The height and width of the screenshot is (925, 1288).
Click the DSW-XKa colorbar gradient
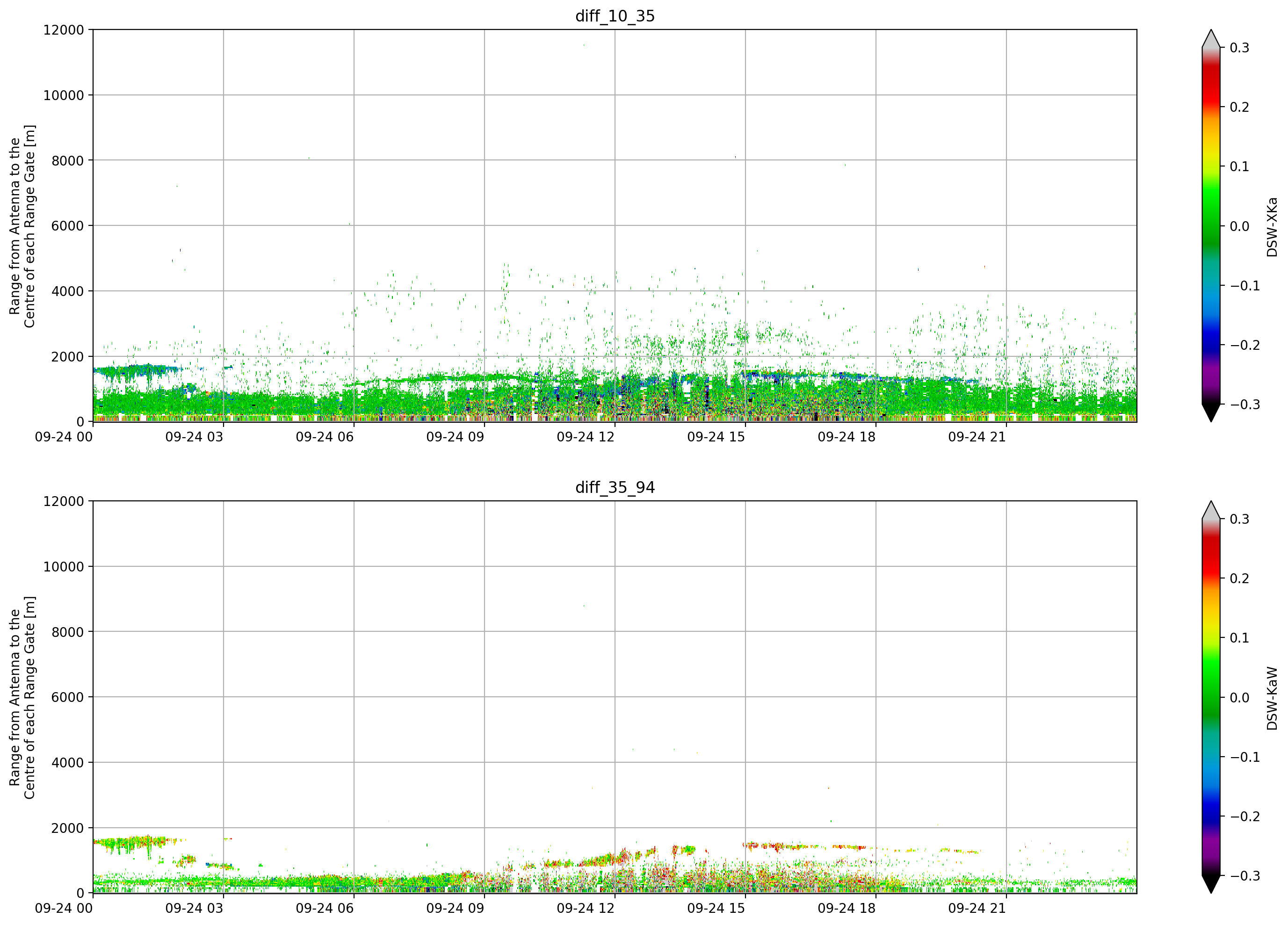[x=1211, y=226]
